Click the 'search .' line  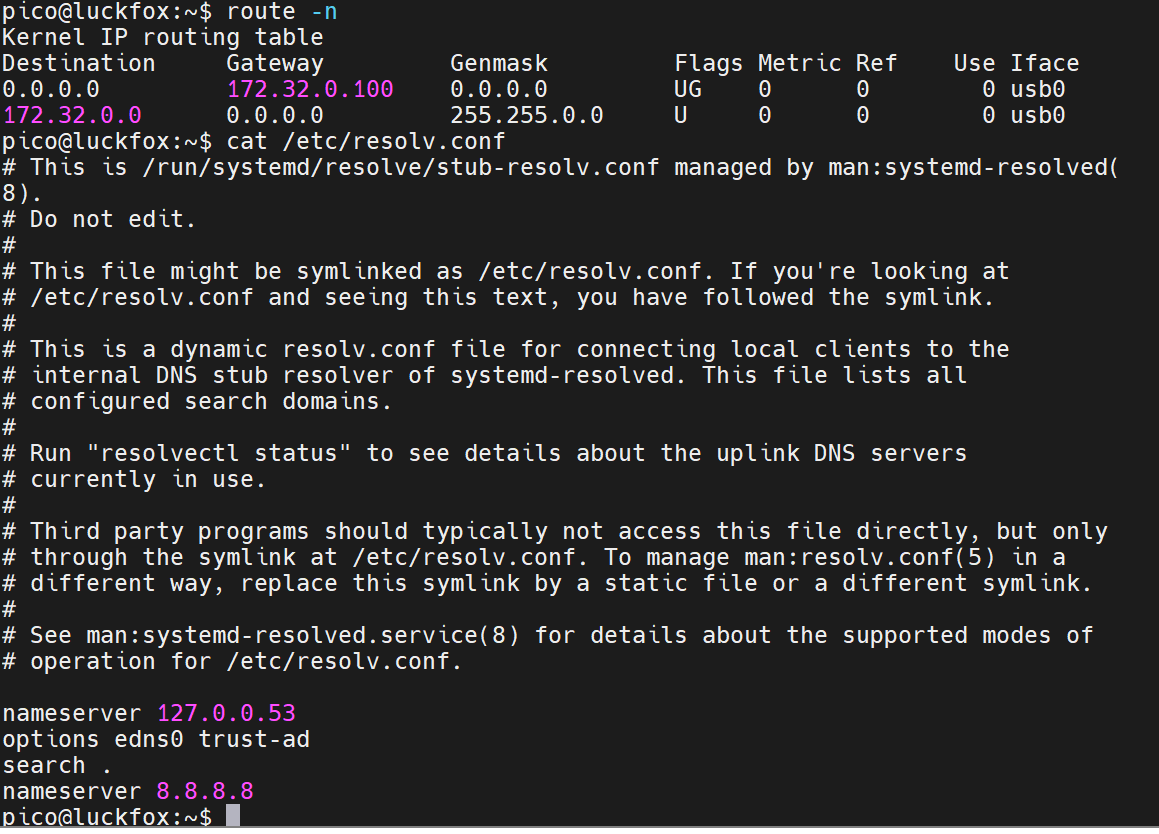(x=57, y=765)
